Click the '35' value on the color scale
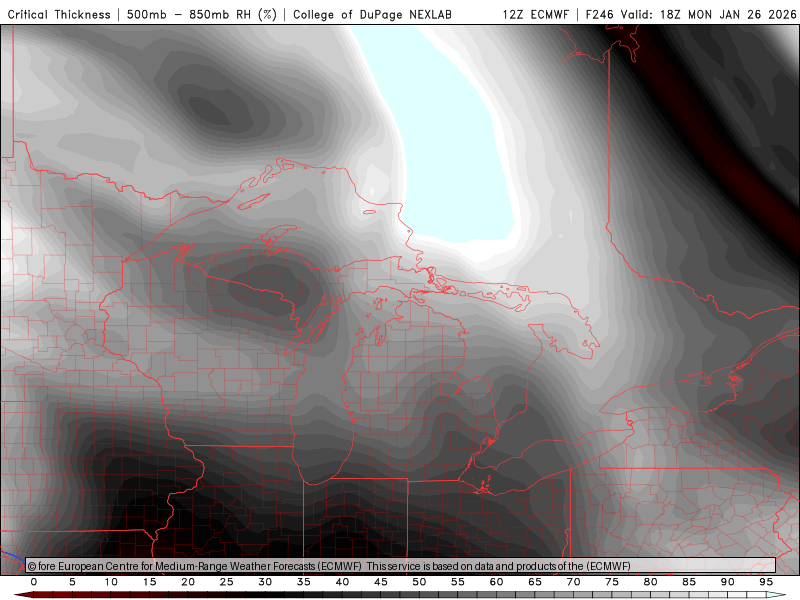Image resolution: width=800 pixels, height=600 pixels. [304, 582]
